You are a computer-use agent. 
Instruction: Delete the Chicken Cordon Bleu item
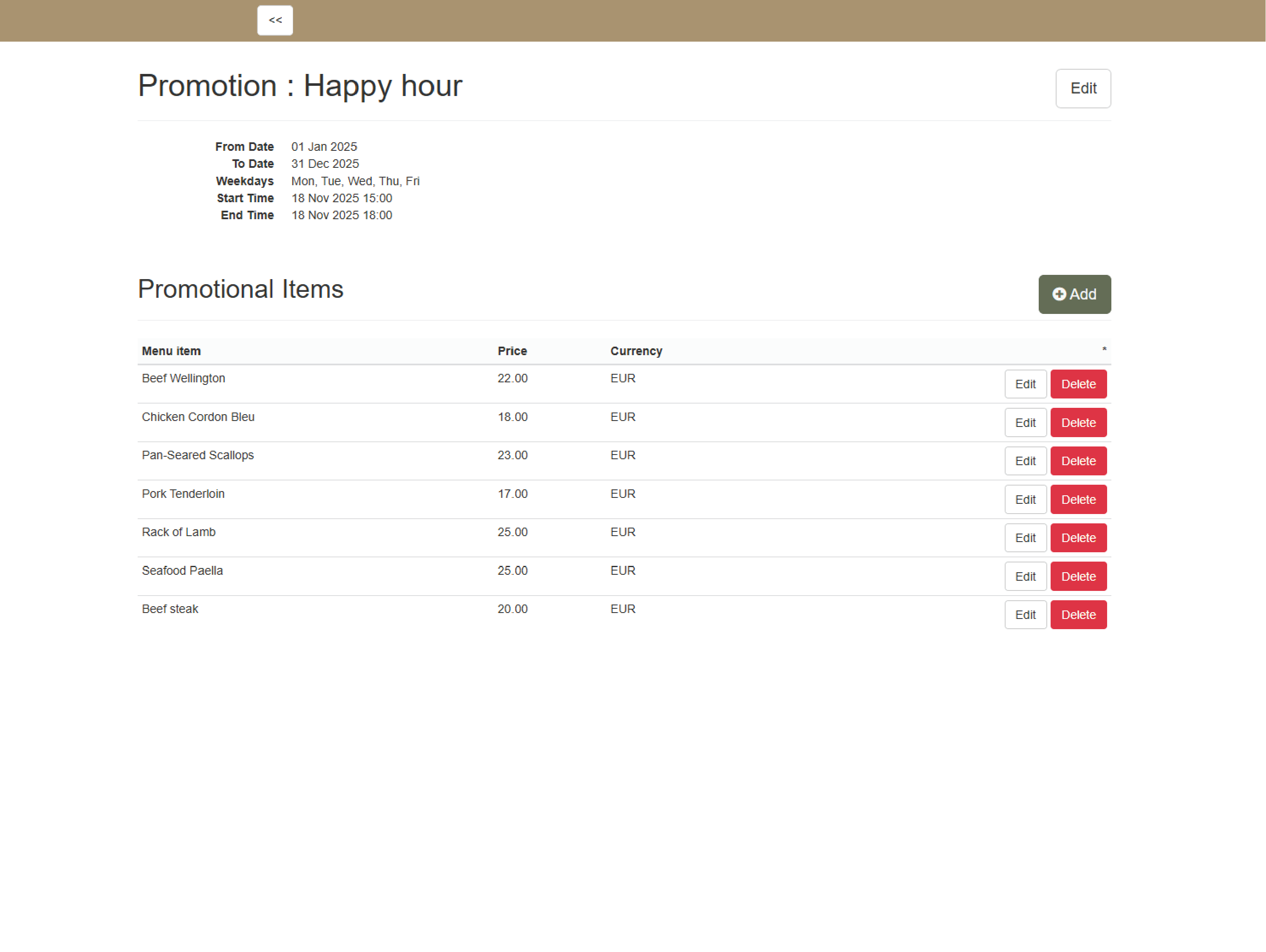(x=1078, y=422)
